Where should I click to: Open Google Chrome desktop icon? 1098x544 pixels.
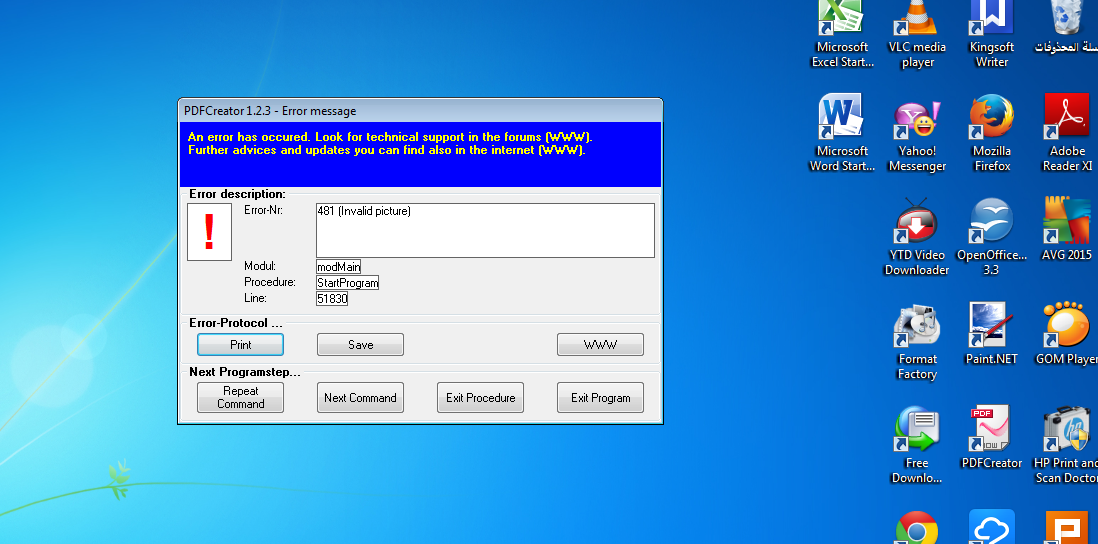[x=917, y=528]
